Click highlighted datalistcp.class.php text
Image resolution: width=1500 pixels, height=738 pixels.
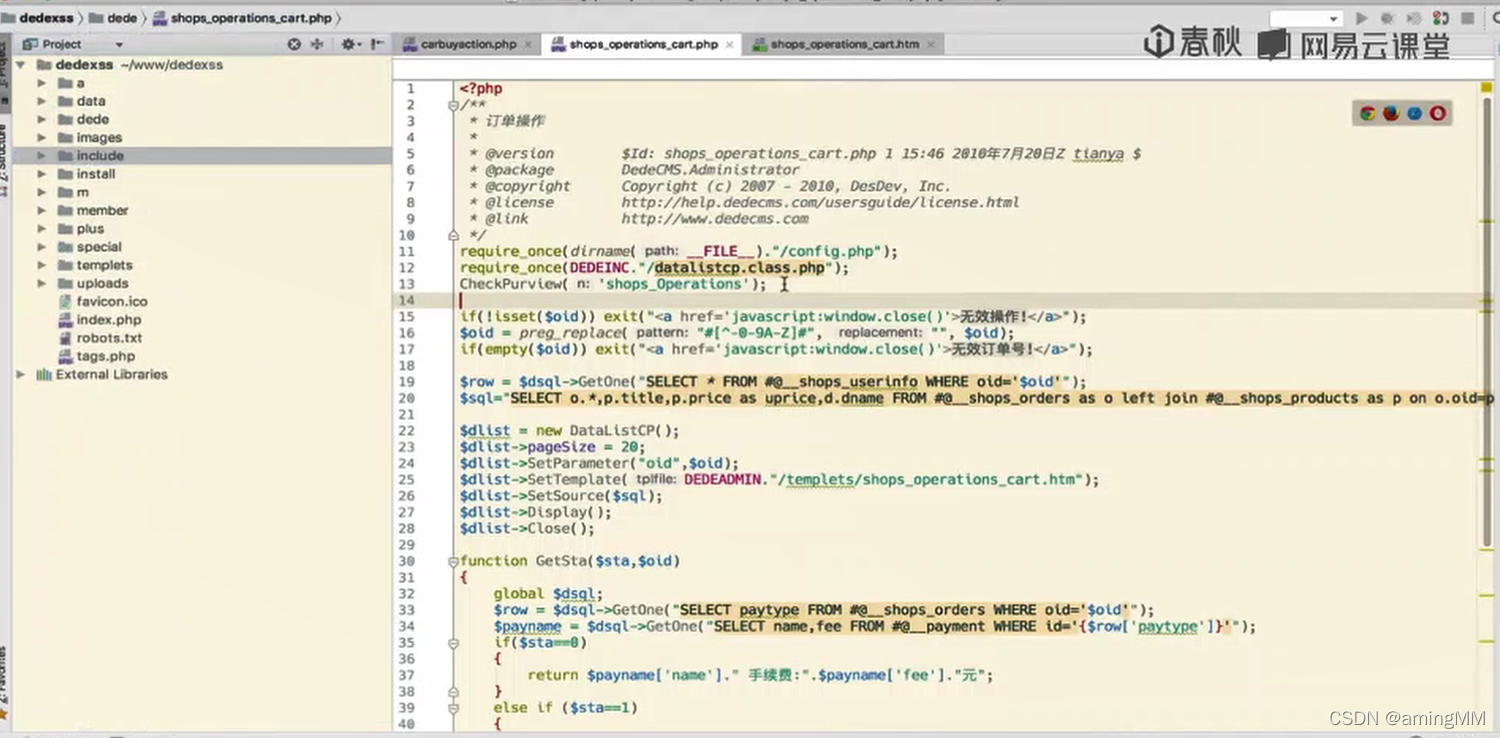(740, 268)
